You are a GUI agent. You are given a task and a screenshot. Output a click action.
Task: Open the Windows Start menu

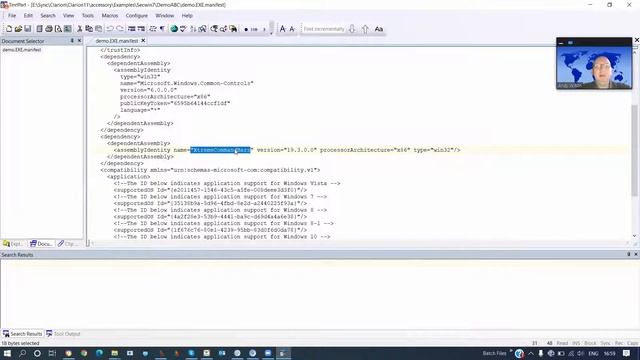click(x=7, y=353)
